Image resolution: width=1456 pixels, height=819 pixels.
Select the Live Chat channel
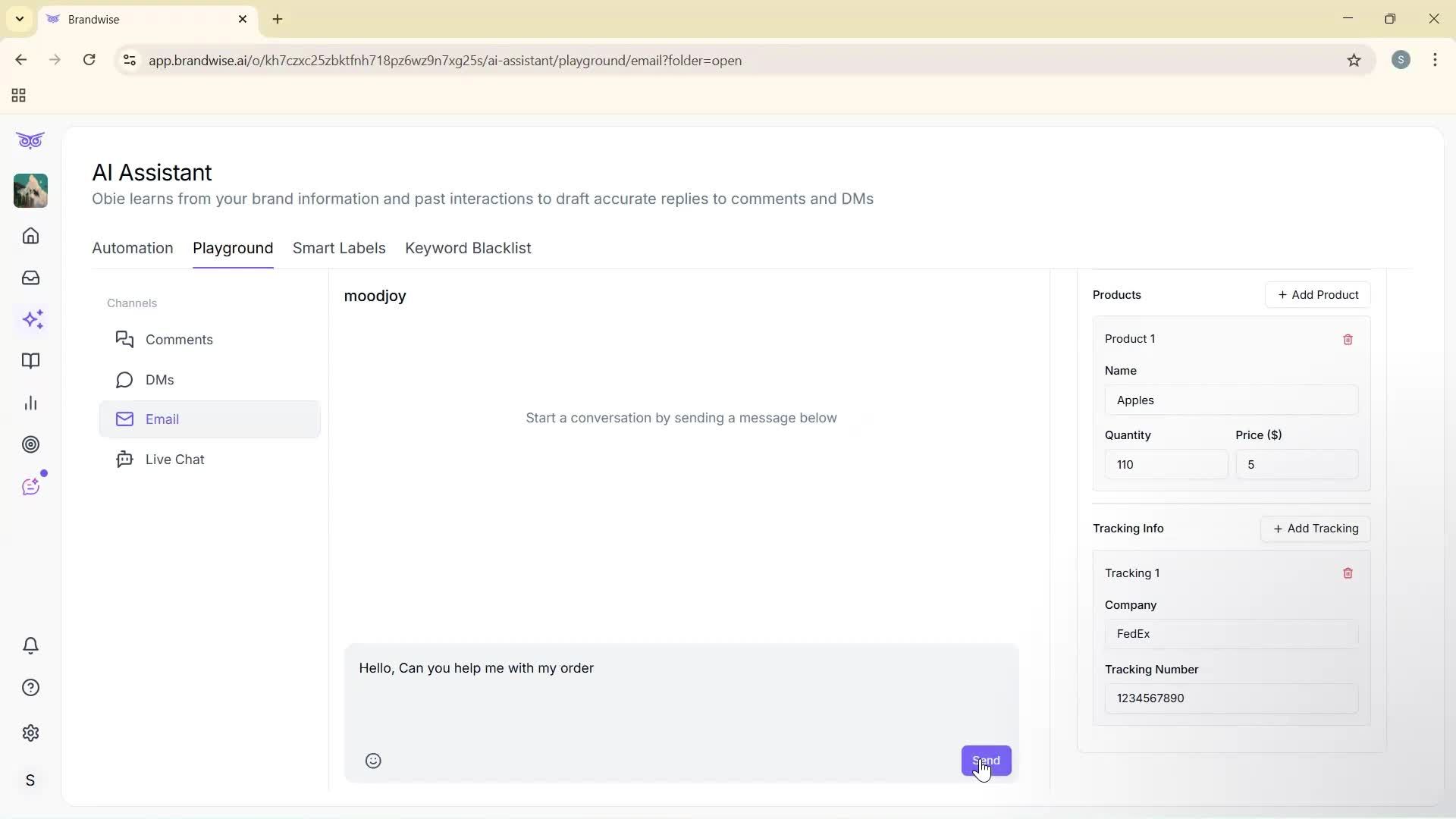point(174,459)
